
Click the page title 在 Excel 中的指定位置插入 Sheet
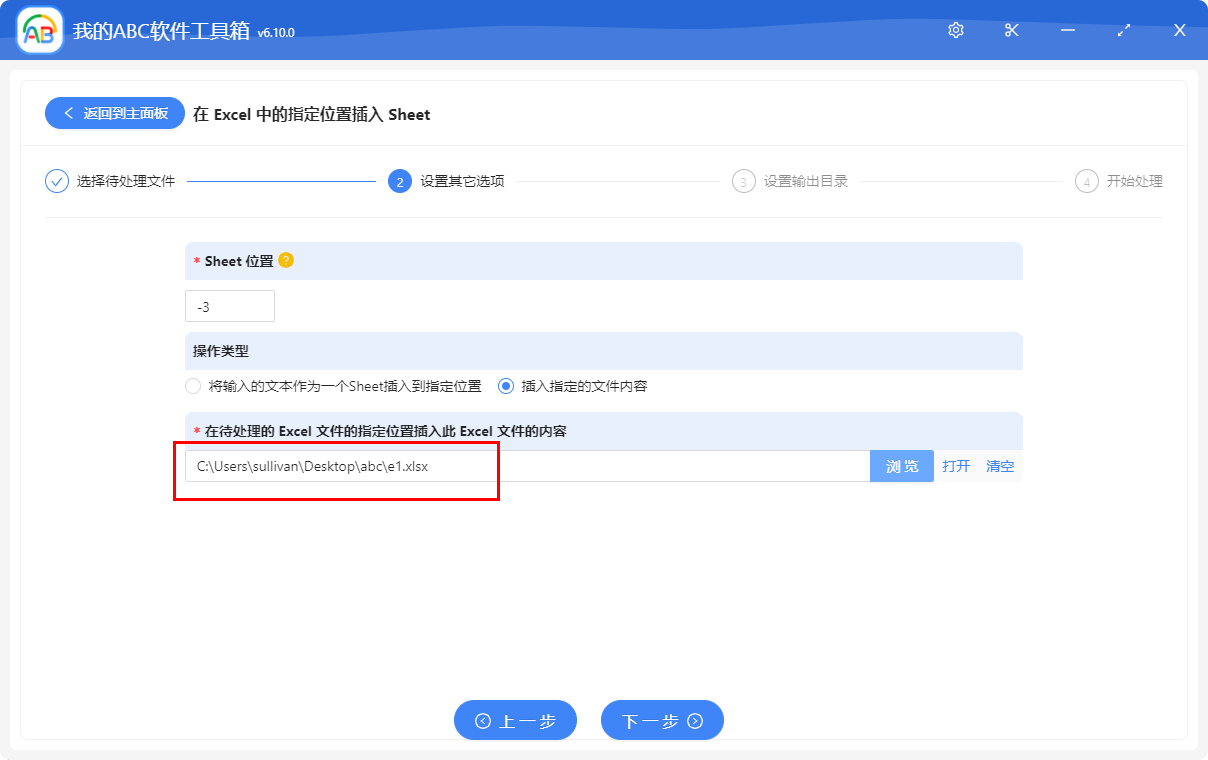[x=312, y=114]
